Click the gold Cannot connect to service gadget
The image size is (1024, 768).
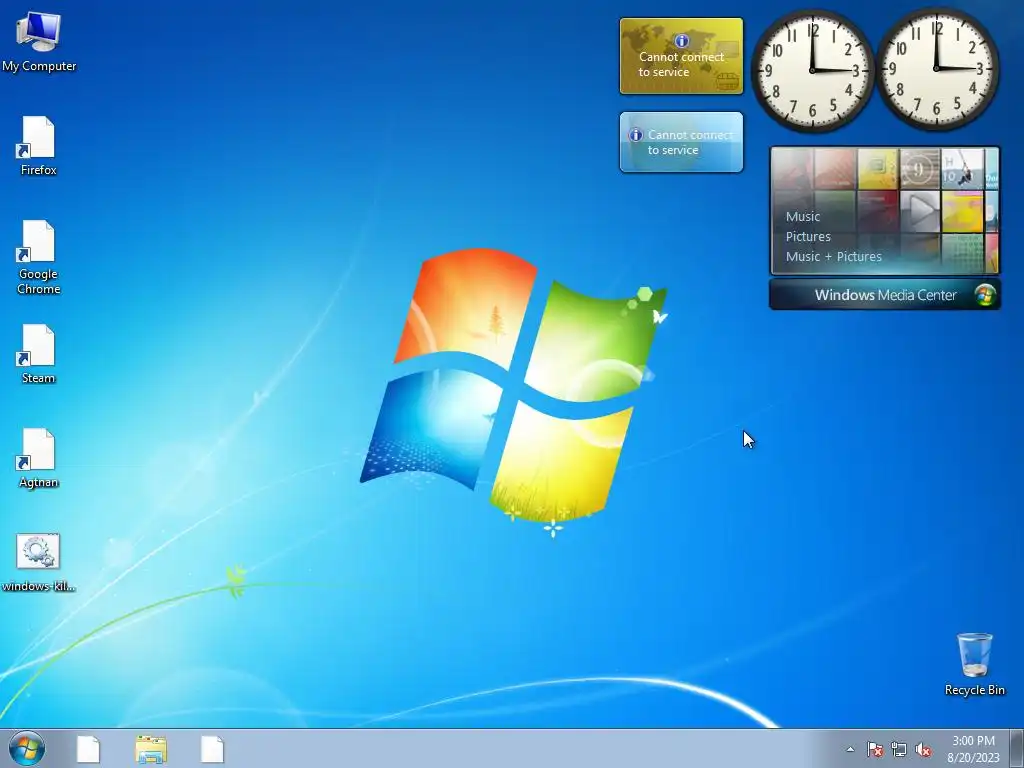pyautogui.click(x=681, y=56)
